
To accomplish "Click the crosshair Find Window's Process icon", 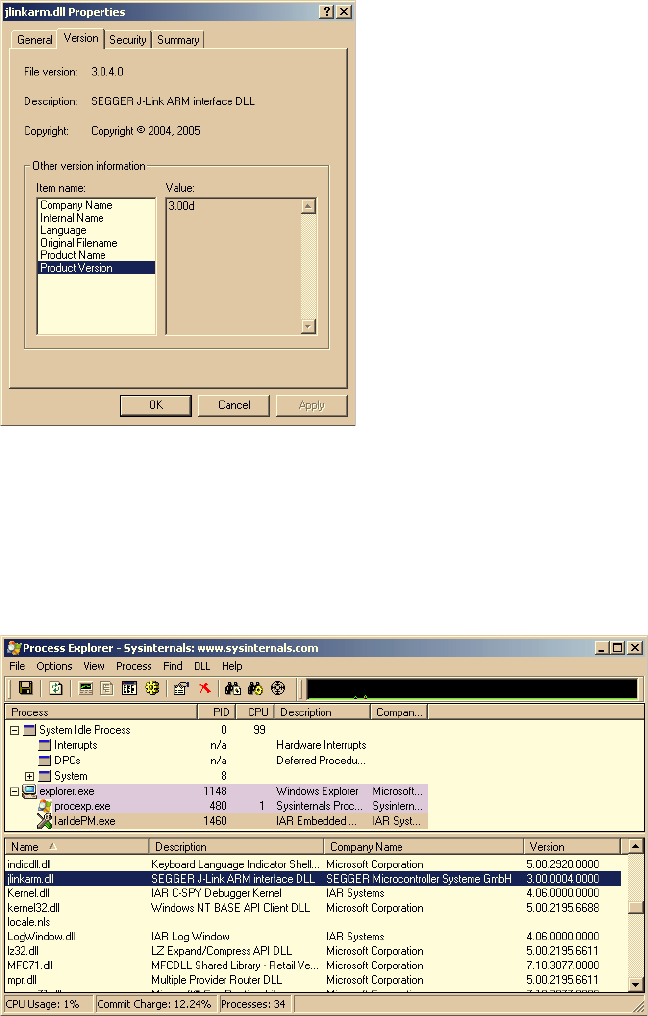I will tap(278, 688).
